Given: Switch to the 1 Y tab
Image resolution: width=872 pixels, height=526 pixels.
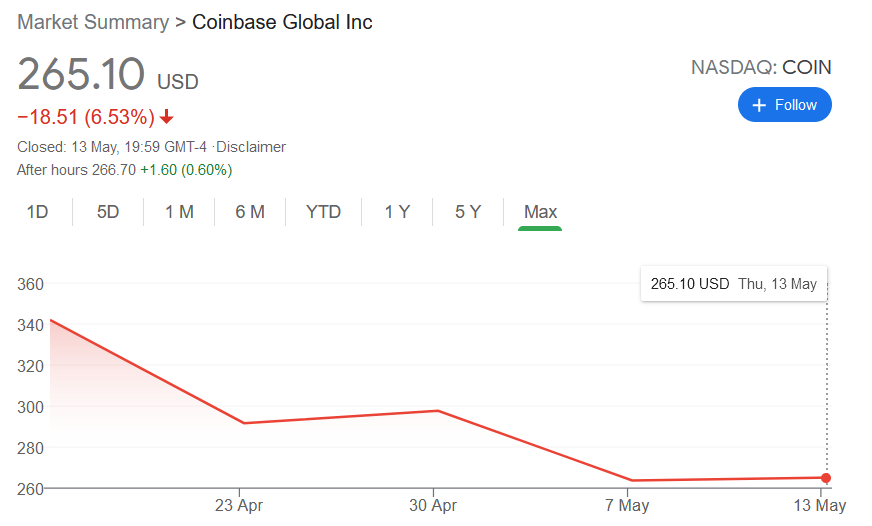Looking at the screenshot, I should coord(397,212).
